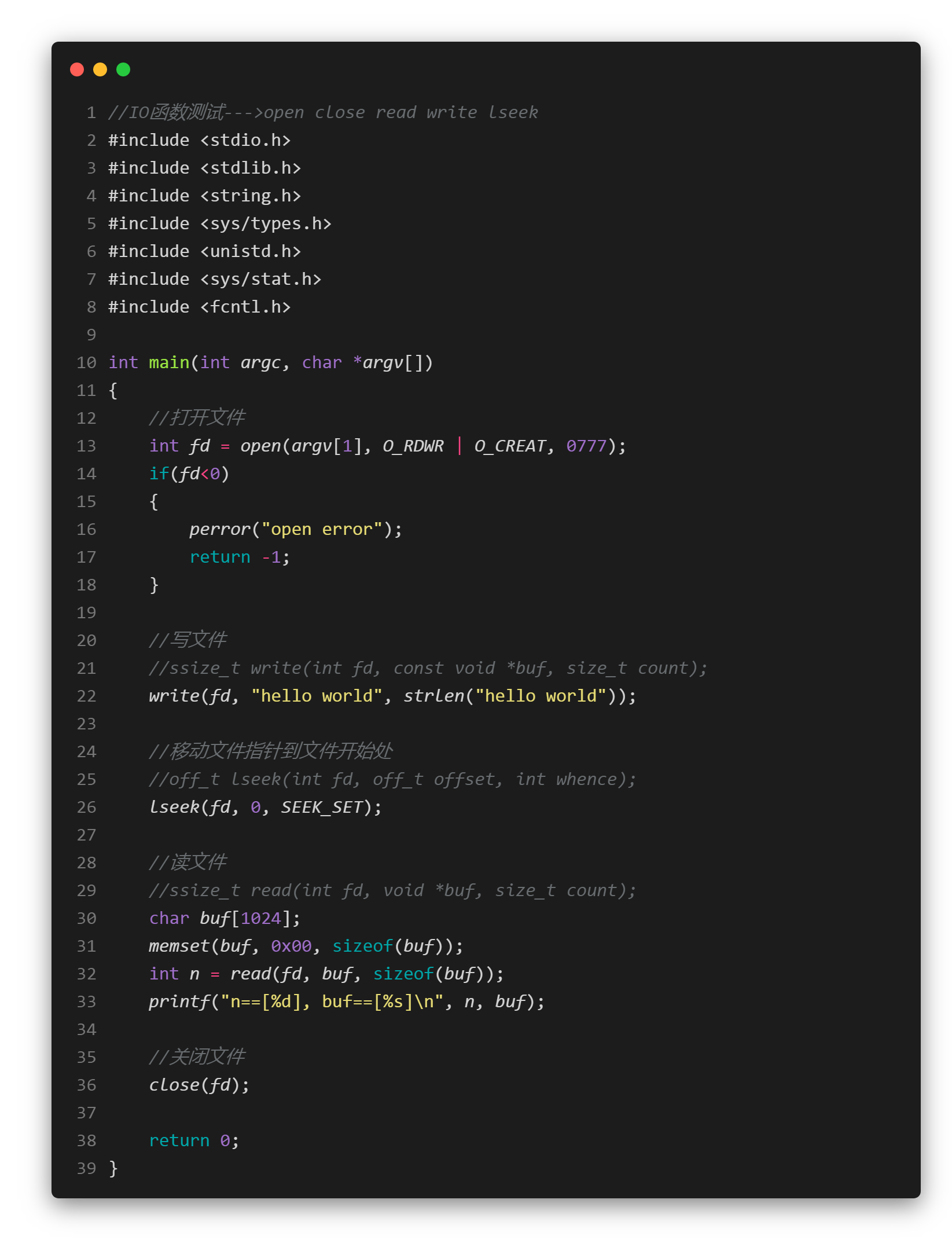Click the 'read' call on line 32

coord(251,974)
